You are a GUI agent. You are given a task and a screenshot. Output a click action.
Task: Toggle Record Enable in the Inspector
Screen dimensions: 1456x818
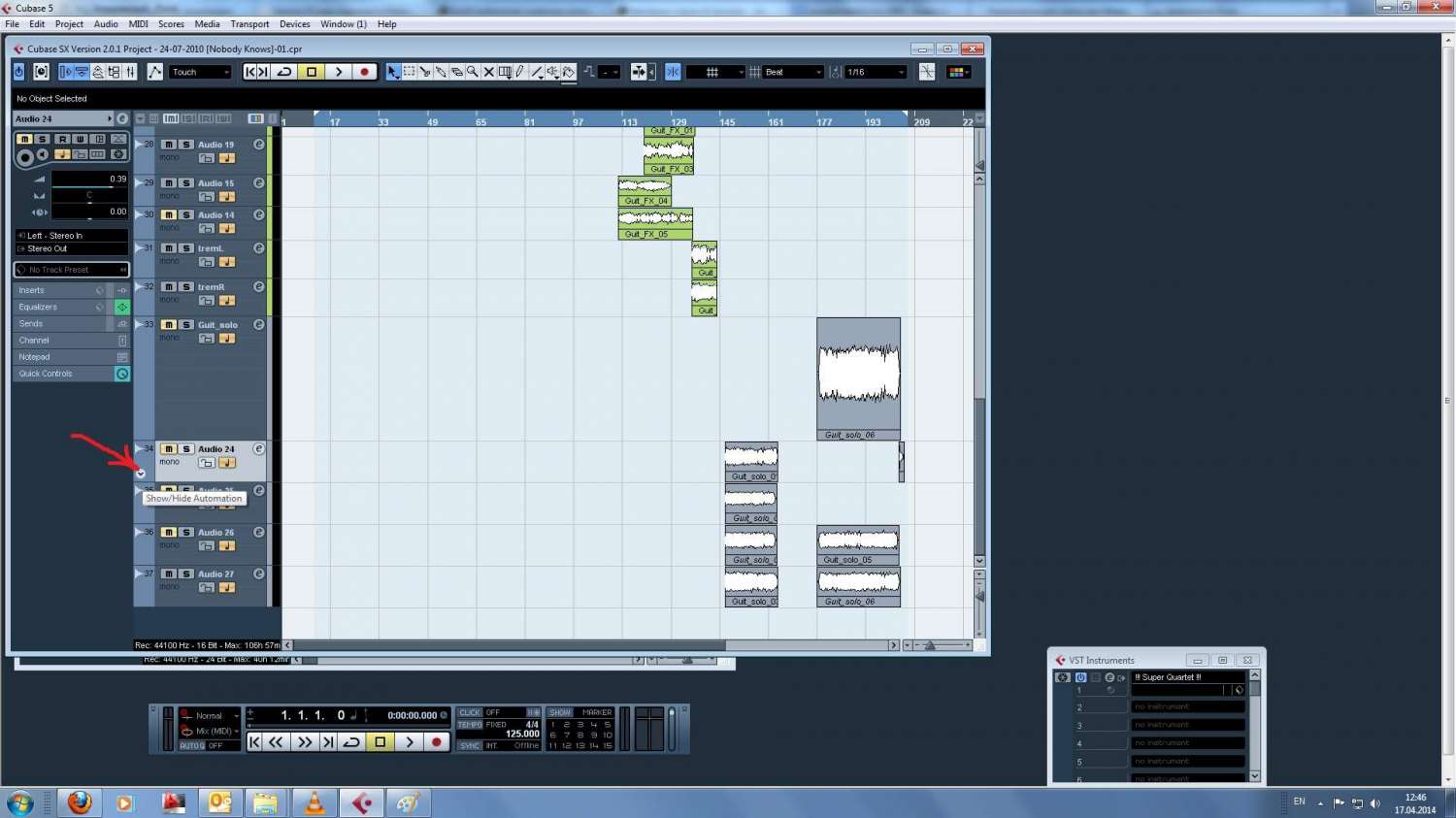[25, 156]
